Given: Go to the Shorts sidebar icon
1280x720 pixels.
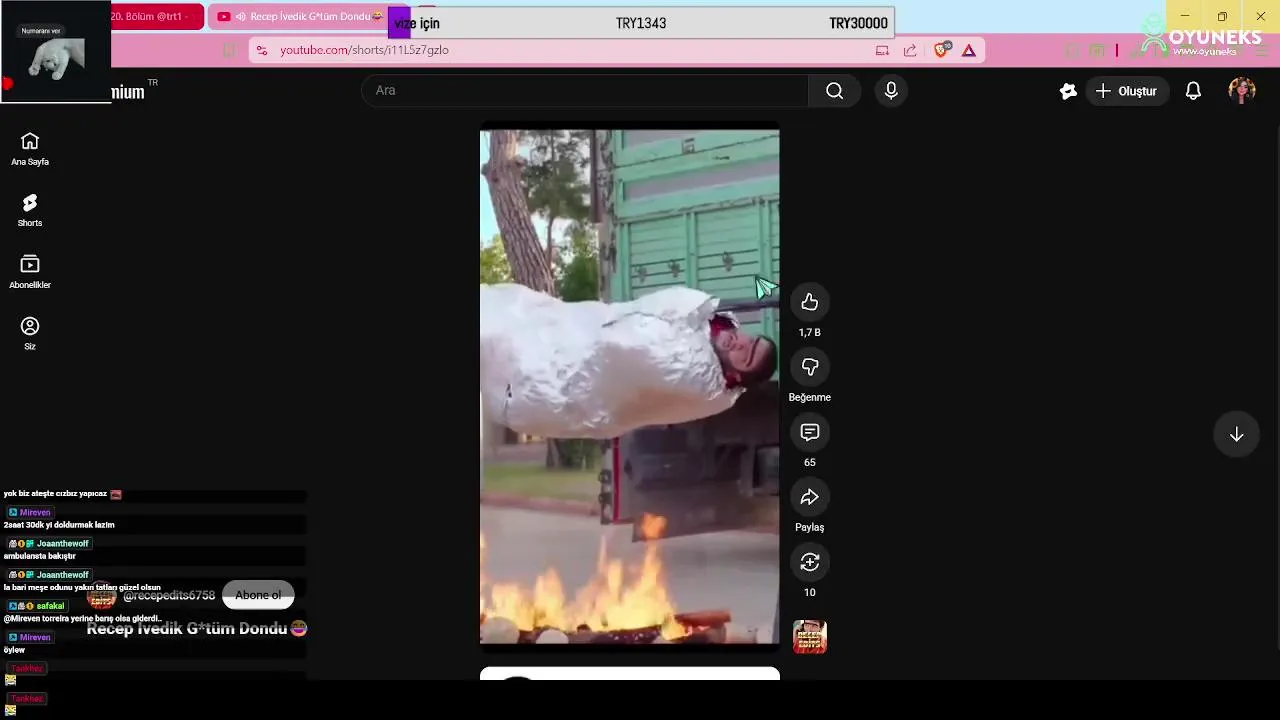Looking at the screenshot, I should [30, 203].
